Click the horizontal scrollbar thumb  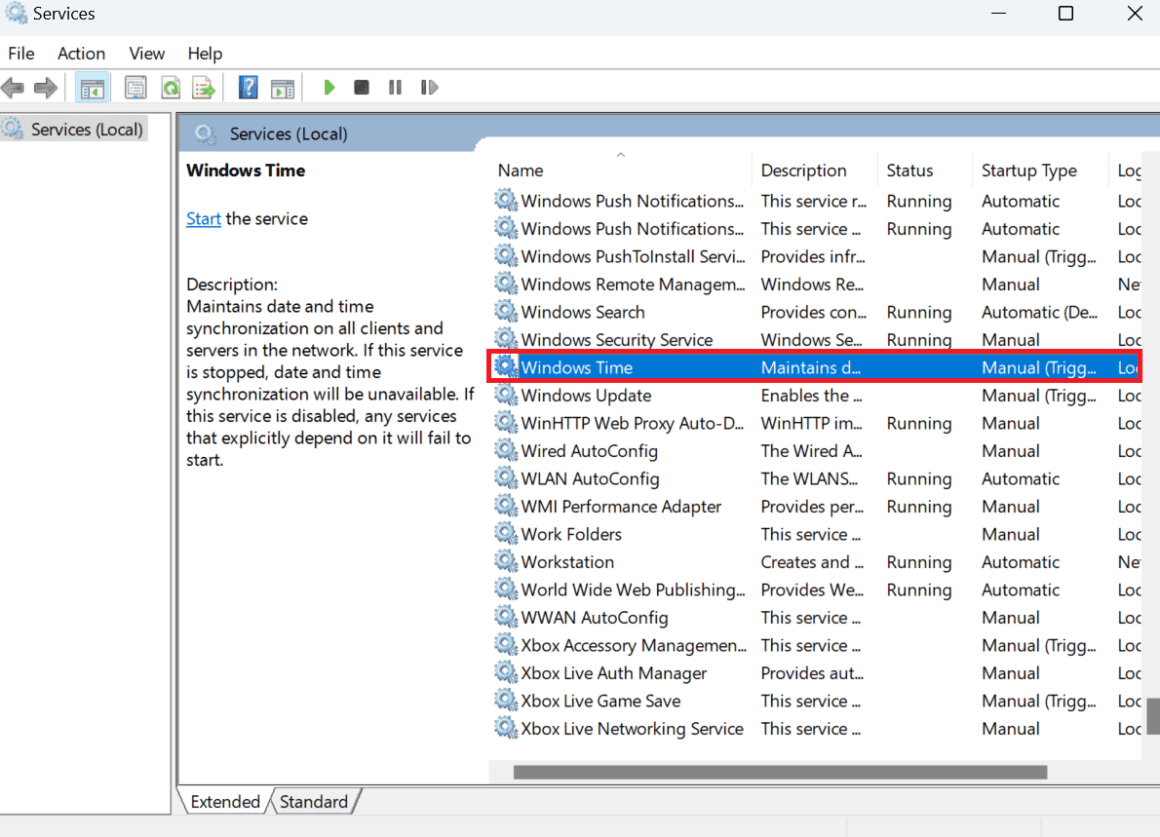[780, 772]
